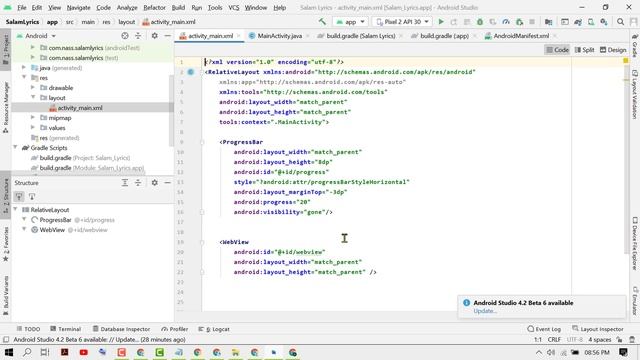Open the Pixel 2 API 30 device dropdown
640x360 pixels.
(402, 22)
